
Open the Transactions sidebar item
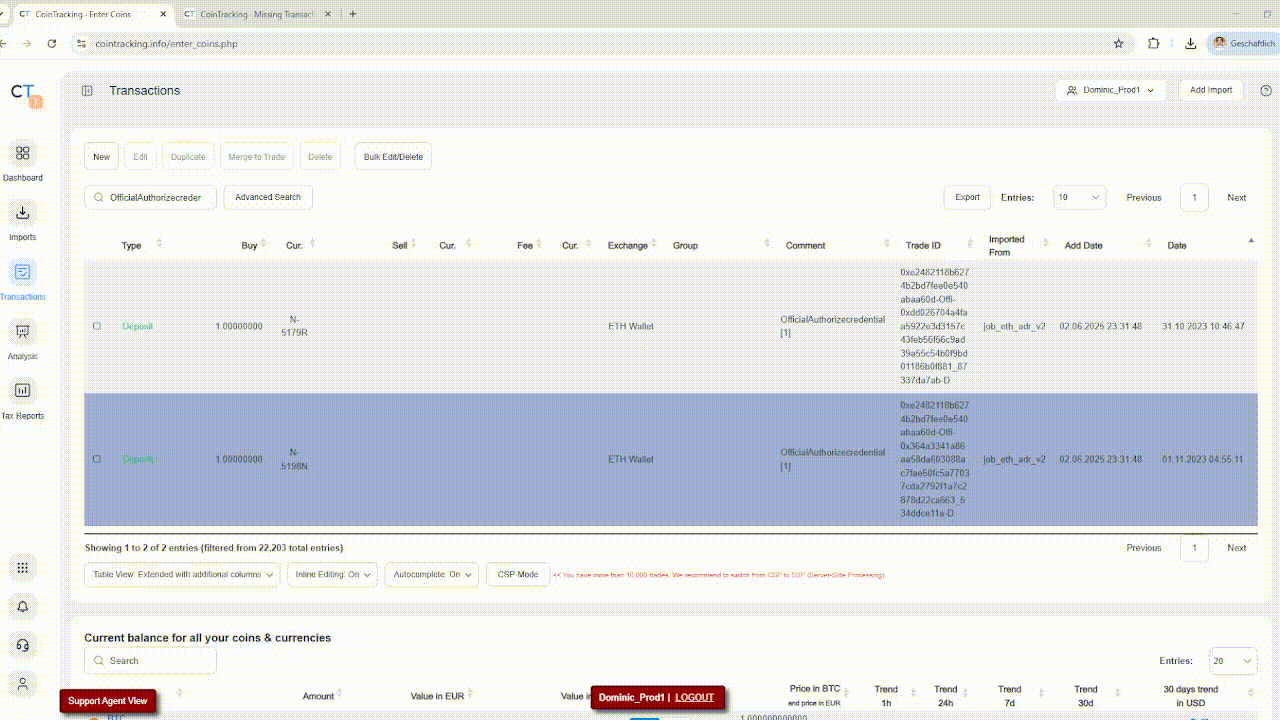click(x=23, y=281)
